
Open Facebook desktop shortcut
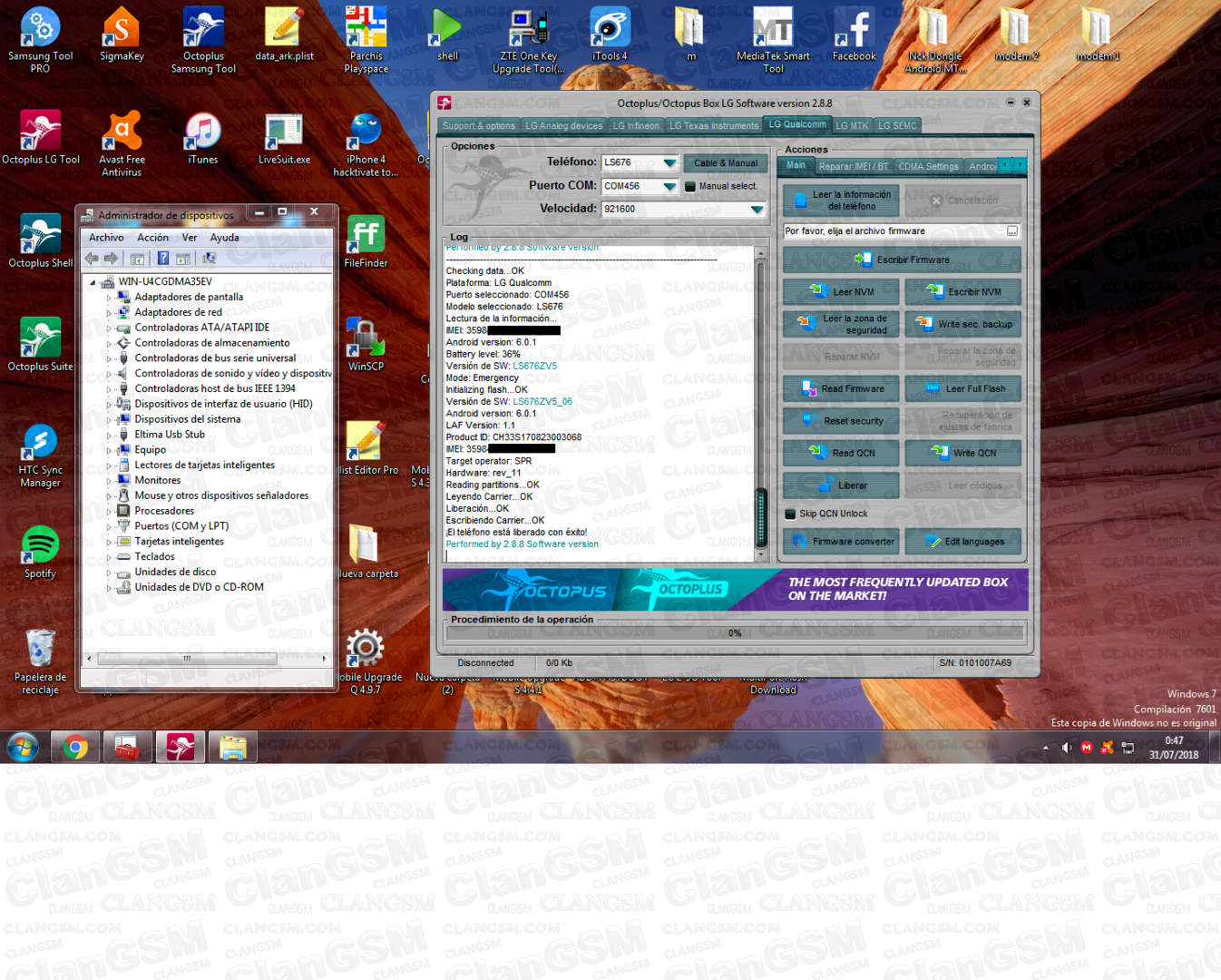[x=855, y=34]
